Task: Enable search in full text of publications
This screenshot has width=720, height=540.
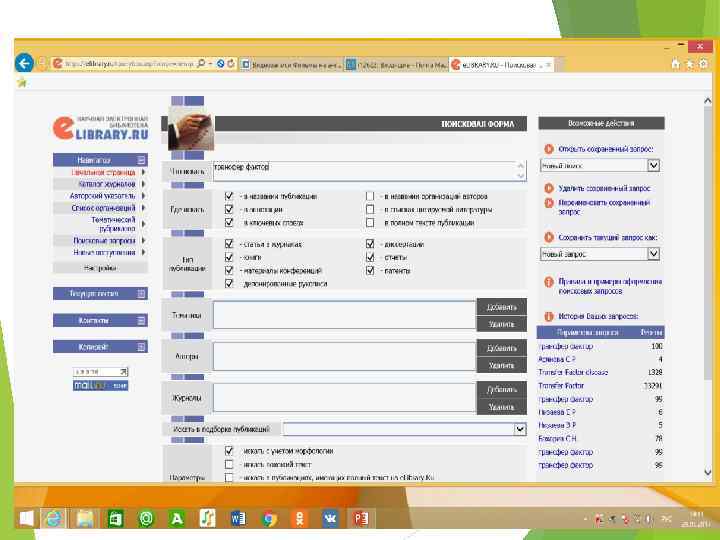Action: click(370, 222)
